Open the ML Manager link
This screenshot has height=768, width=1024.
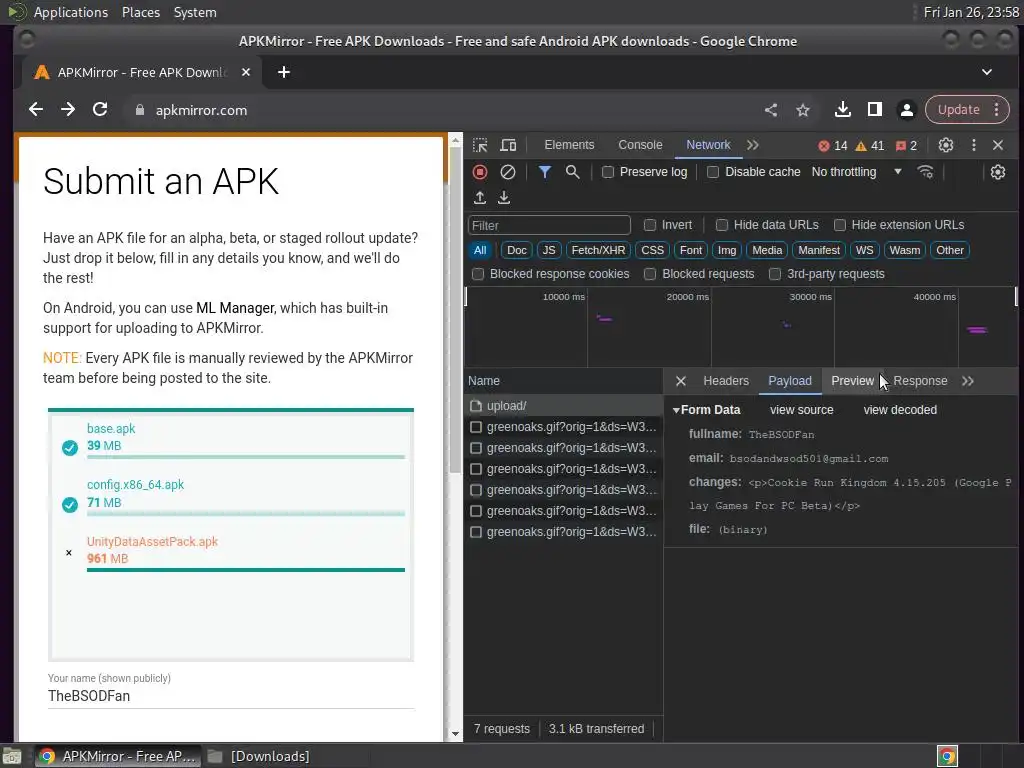pos(235,308)
